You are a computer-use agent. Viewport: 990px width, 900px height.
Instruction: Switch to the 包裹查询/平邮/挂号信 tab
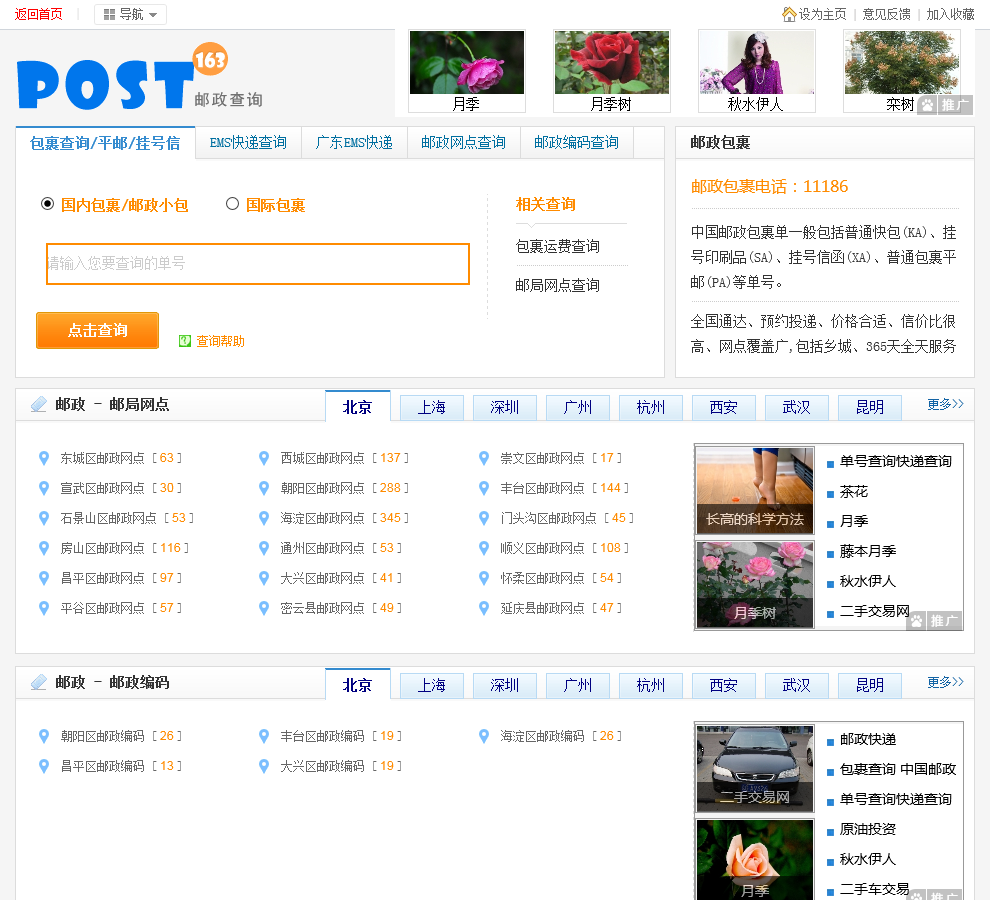click(105, 143)
